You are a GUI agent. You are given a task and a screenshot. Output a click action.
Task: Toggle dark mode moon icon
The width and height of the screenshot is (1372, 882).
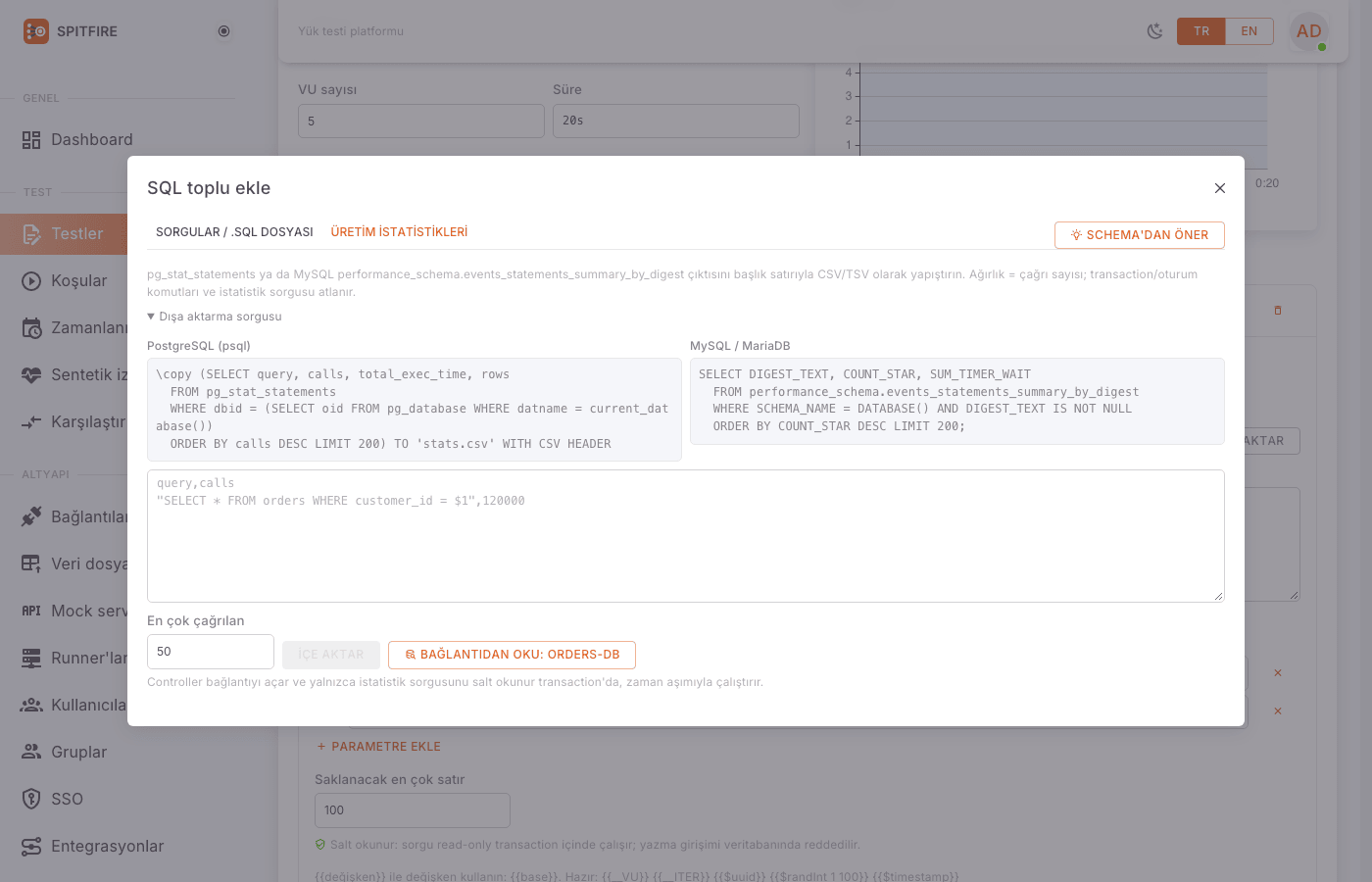tap(1155, 31)
